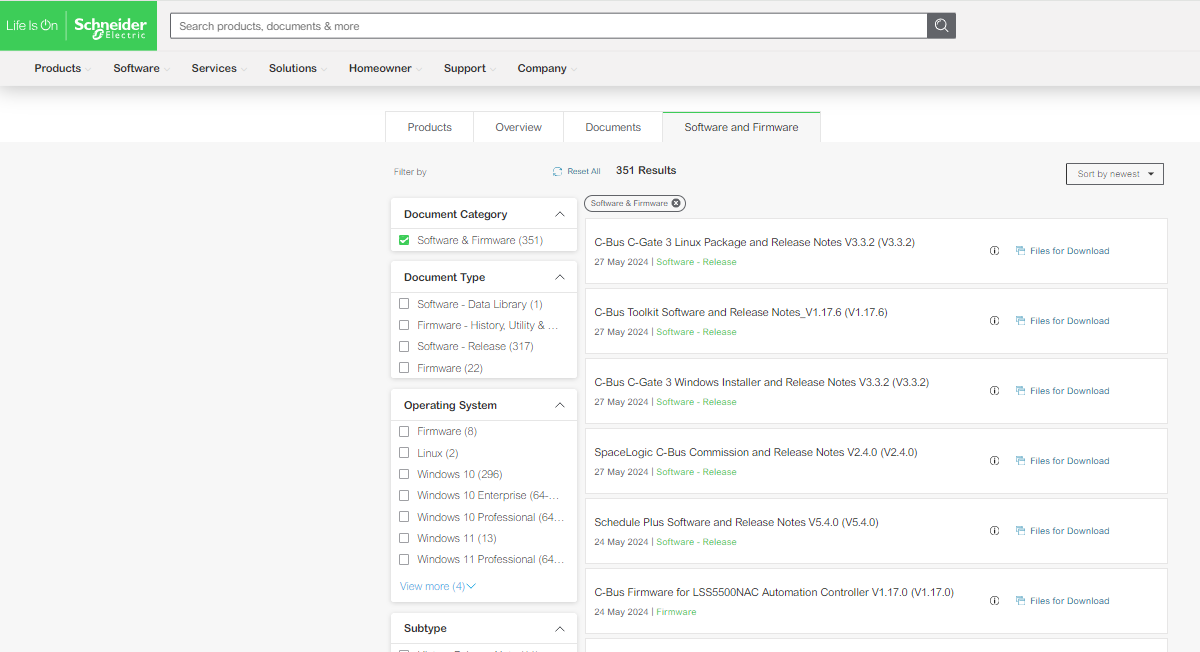
Task: Show info for C-Bus C-Gate 3 Linux Package
Action: pos(994,251)
